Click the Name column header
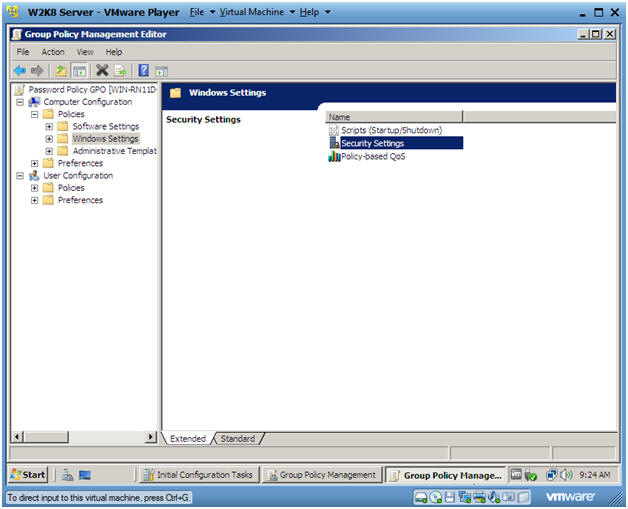 click(394, 117)
